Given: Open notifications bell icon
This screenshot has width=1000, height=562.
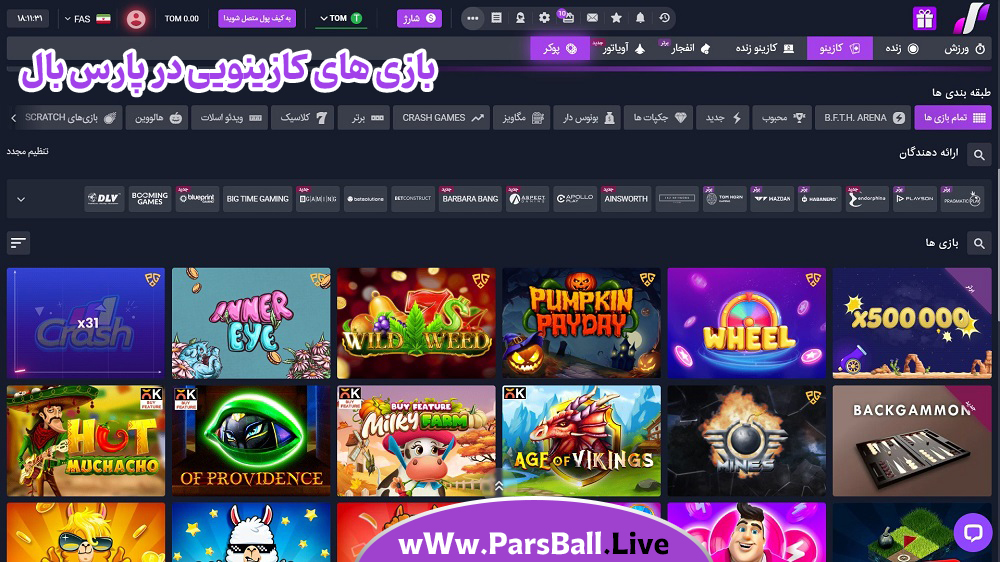Looking at the screenshot, I should 640,18.
